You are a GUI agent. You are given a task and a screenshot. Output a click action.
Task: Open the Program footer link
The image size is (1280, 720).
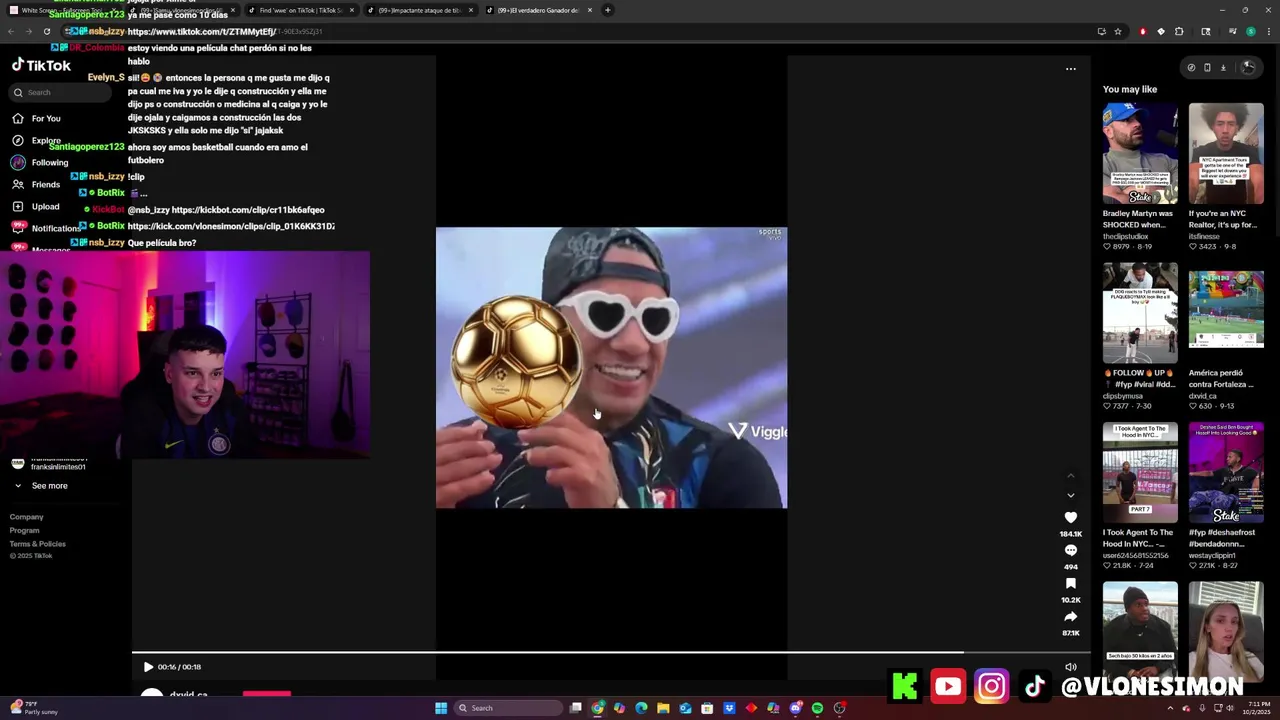pos(25,530)
